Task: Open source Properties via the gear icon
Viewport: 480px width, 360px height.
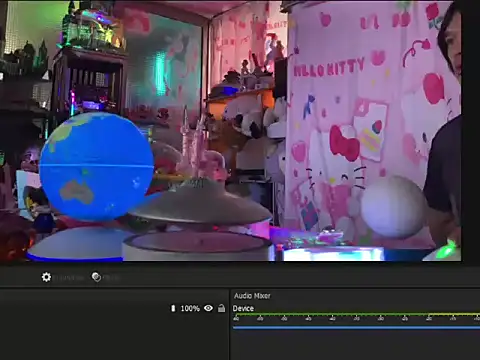Action: click(46, 277)
